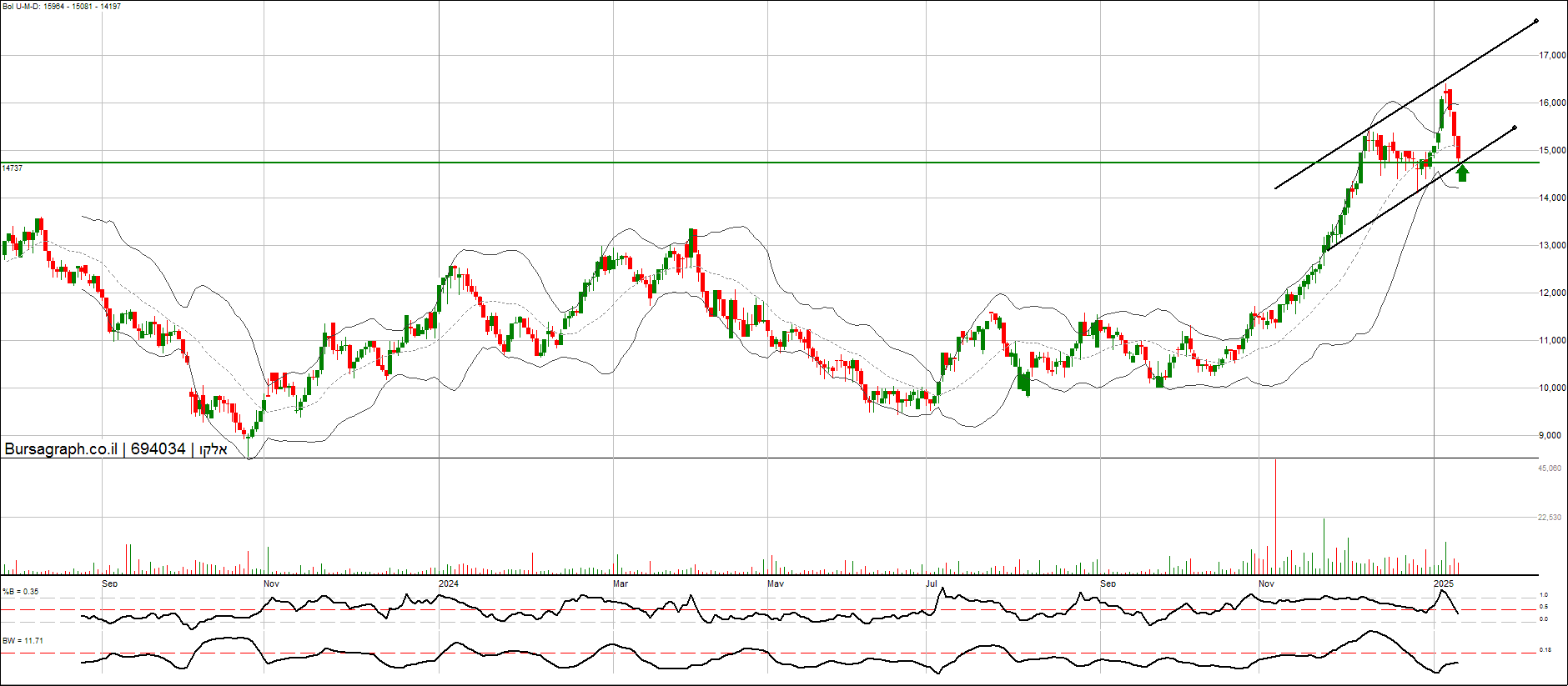The width and height of the screenshot is (1568, 686).
Task: Click the green up arrow marker
Action: 1462,173
